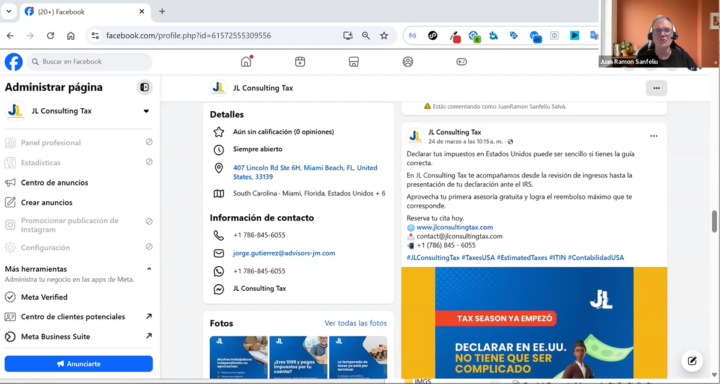
Task: Click Aún sin calificación (0 opiniones) text
Action: coord(283,132)
